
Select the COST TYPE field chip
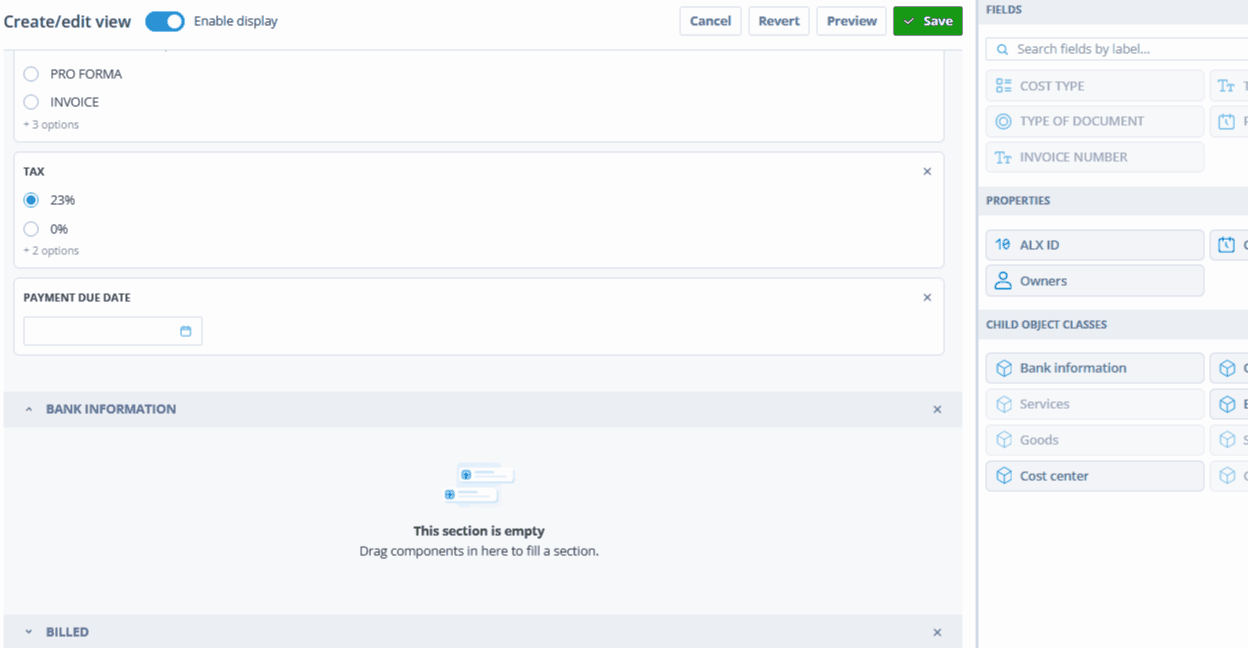tap(1095, 86)
